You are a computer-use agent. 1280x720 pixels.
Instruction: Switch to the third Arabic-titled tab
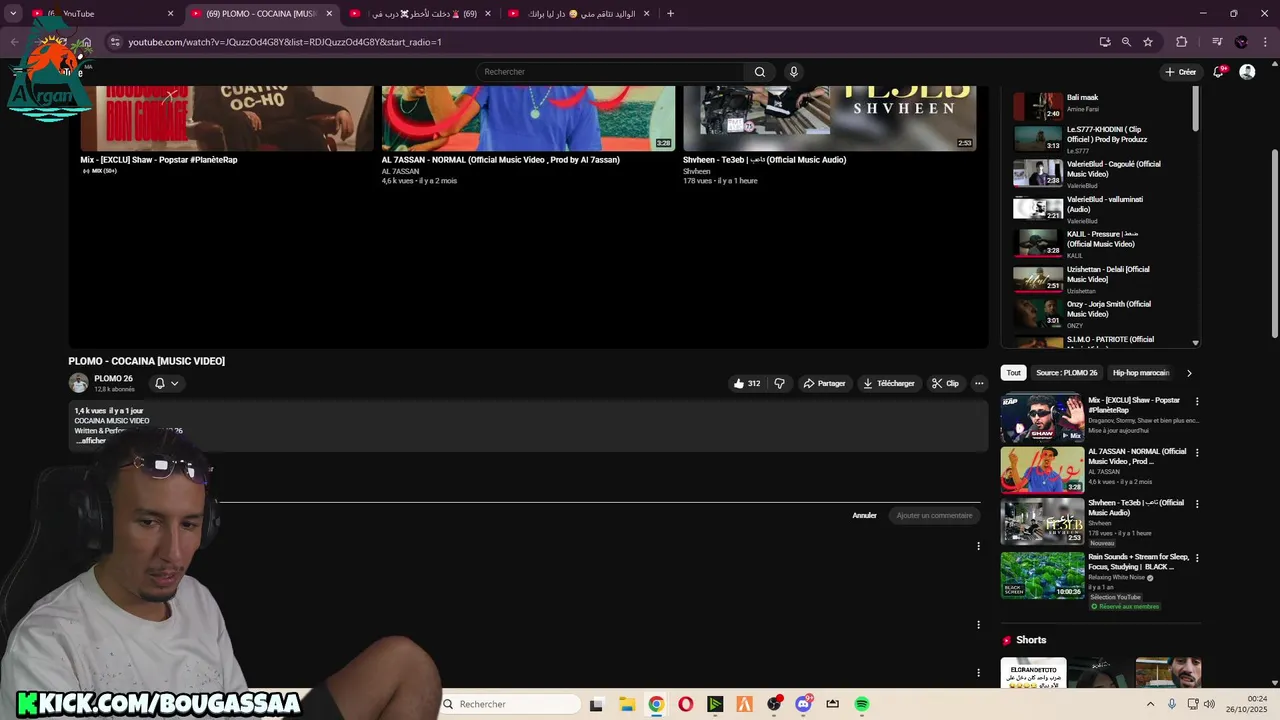tap(420, 14)
